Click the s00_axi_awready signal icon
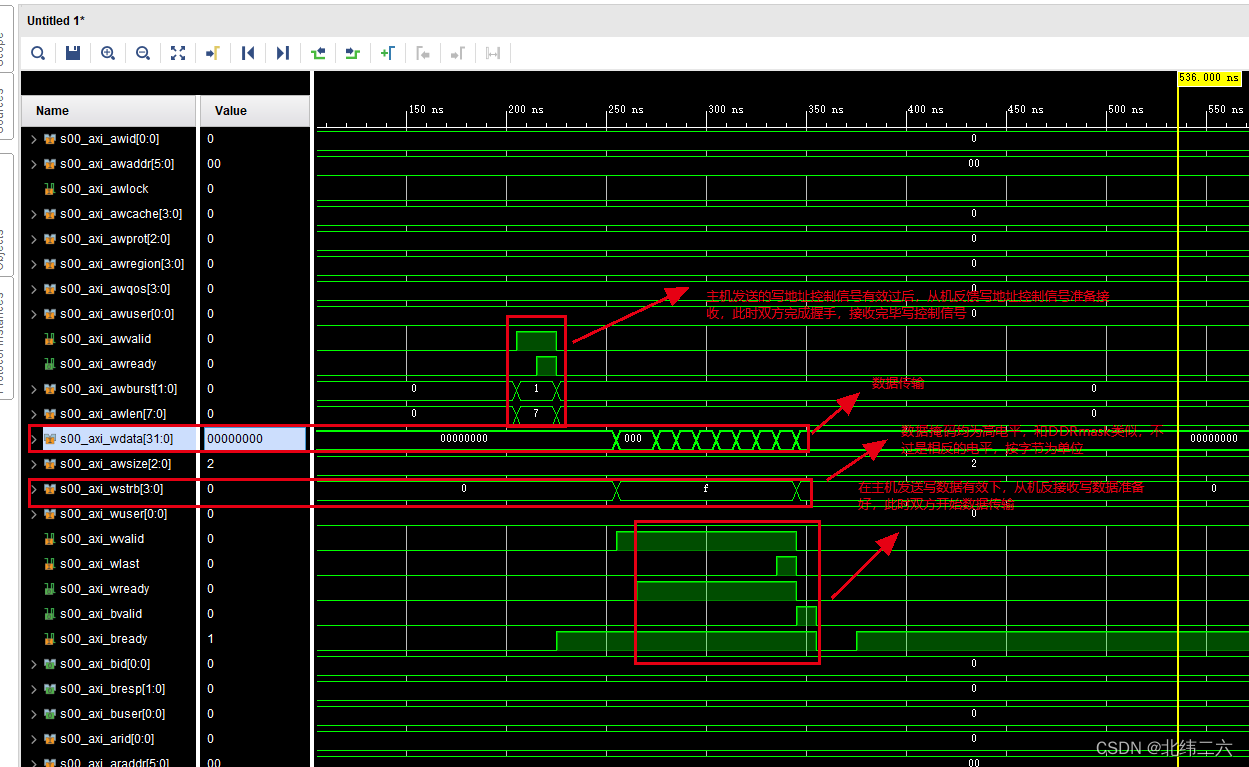The image size is (1249, 767). (49, 364)
